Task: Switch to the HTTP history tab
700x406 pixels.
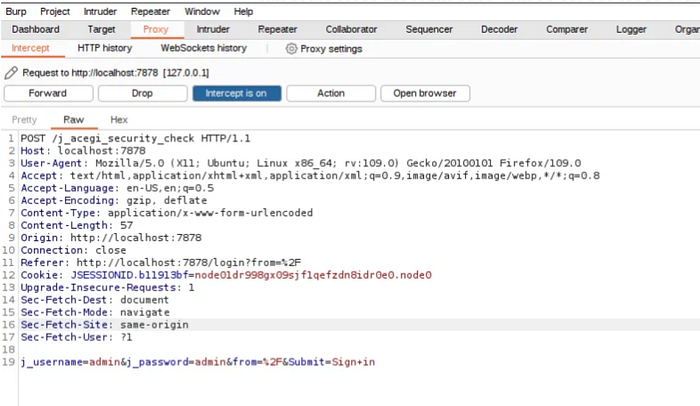Action: 105,48
